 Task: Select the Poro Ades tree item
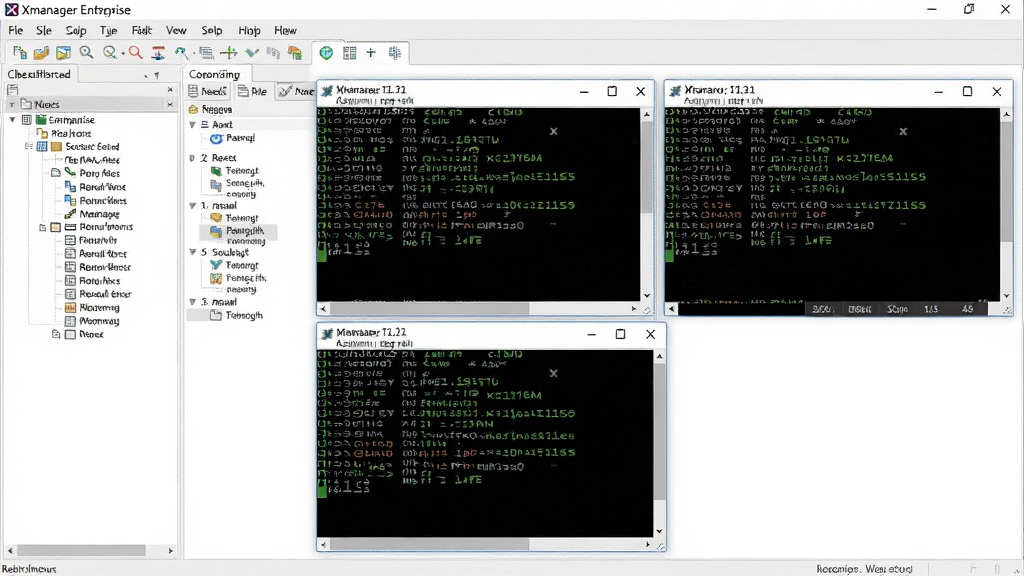point(100,173)
